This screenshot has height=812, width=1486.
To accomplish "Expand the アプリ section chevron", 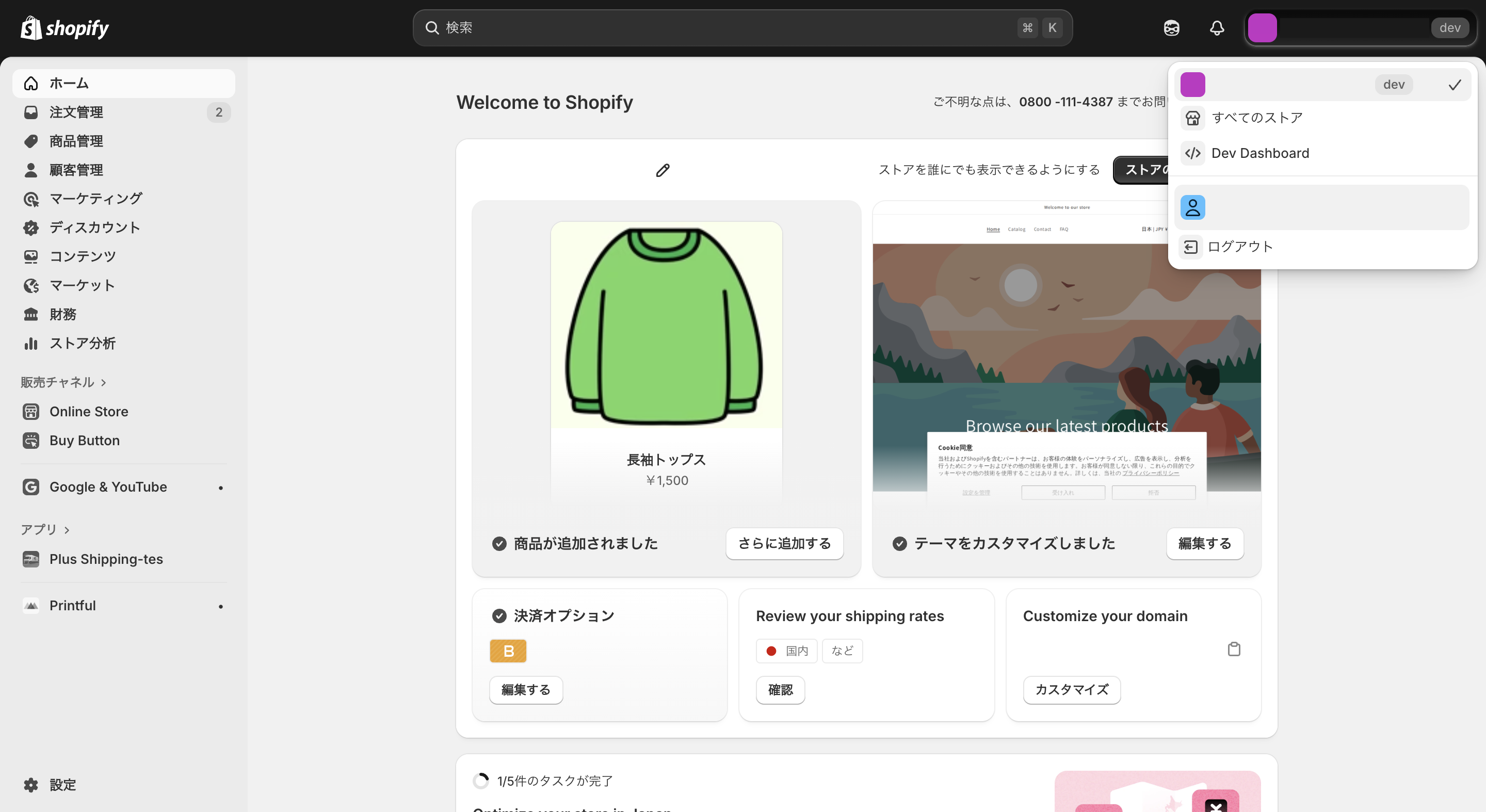I will tap(67, 529).
